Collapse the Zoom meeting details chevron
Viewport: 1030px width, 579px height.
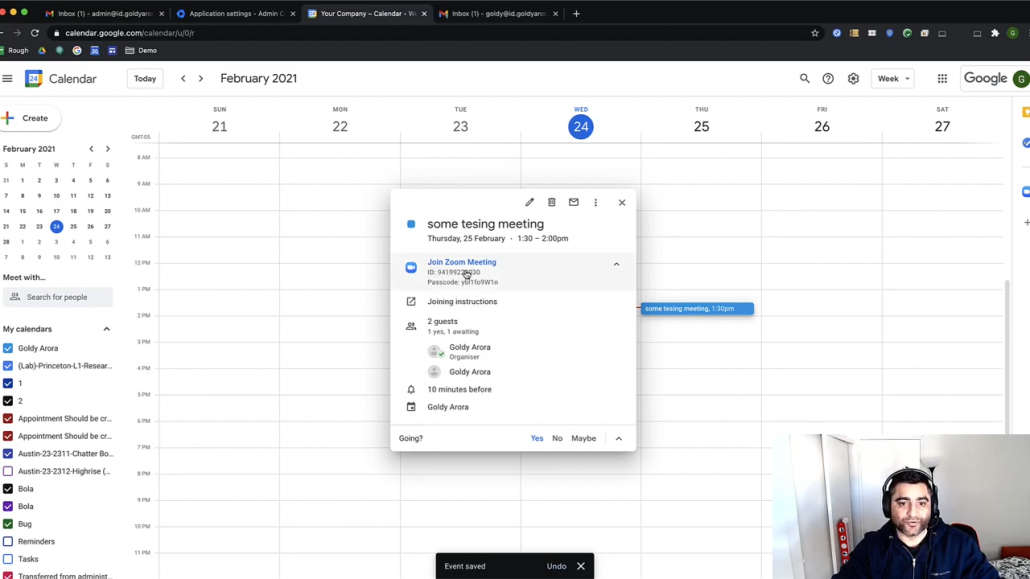616,264
